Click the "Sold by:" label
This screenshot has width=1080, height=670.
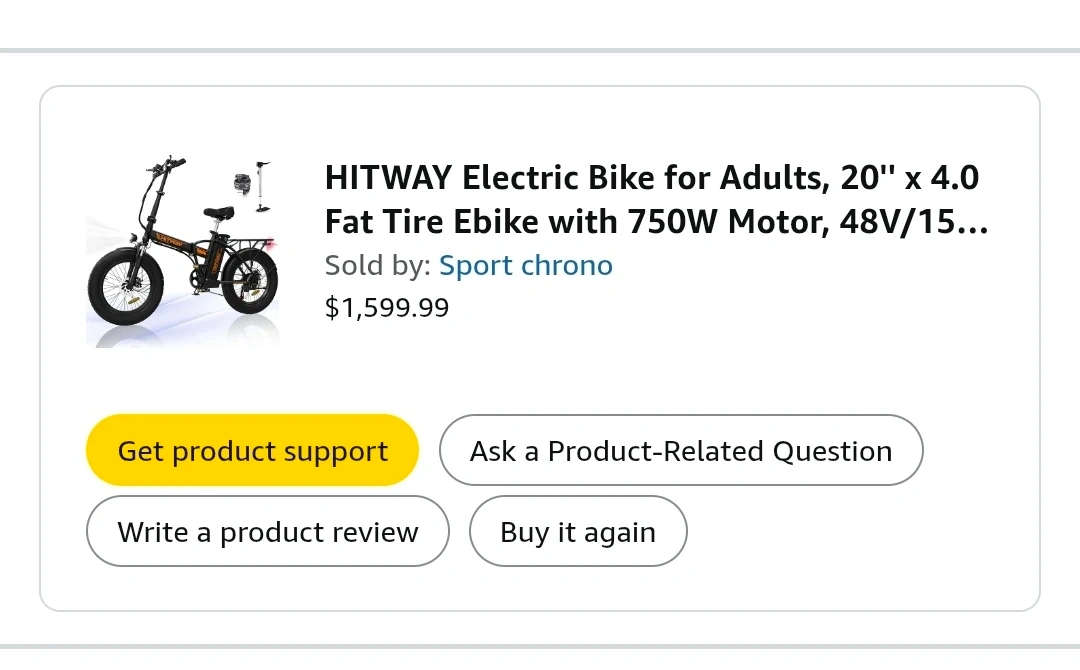(378, 266)
